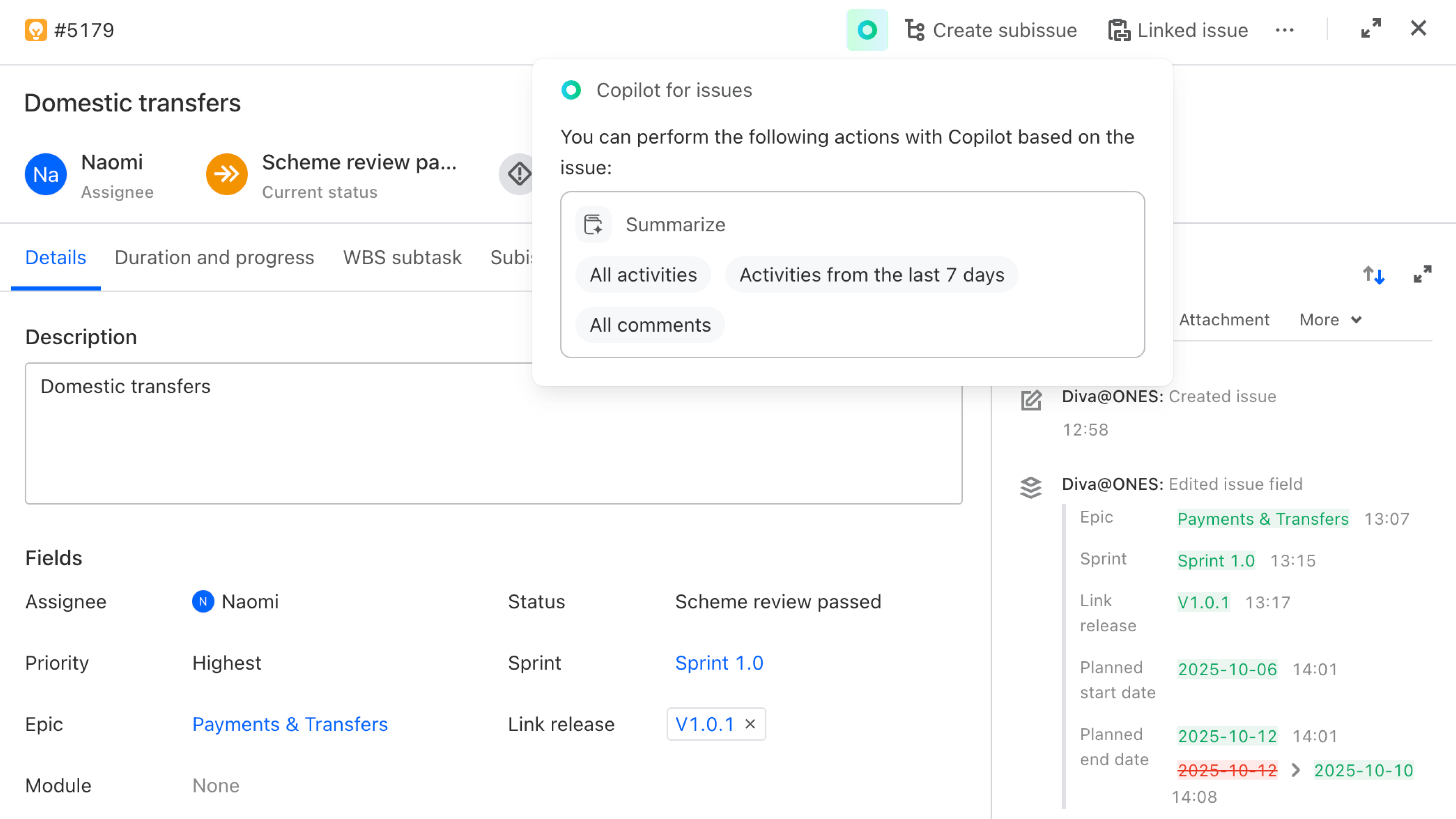Open Sprint 1.0 from the Fields section

[719, 662]
